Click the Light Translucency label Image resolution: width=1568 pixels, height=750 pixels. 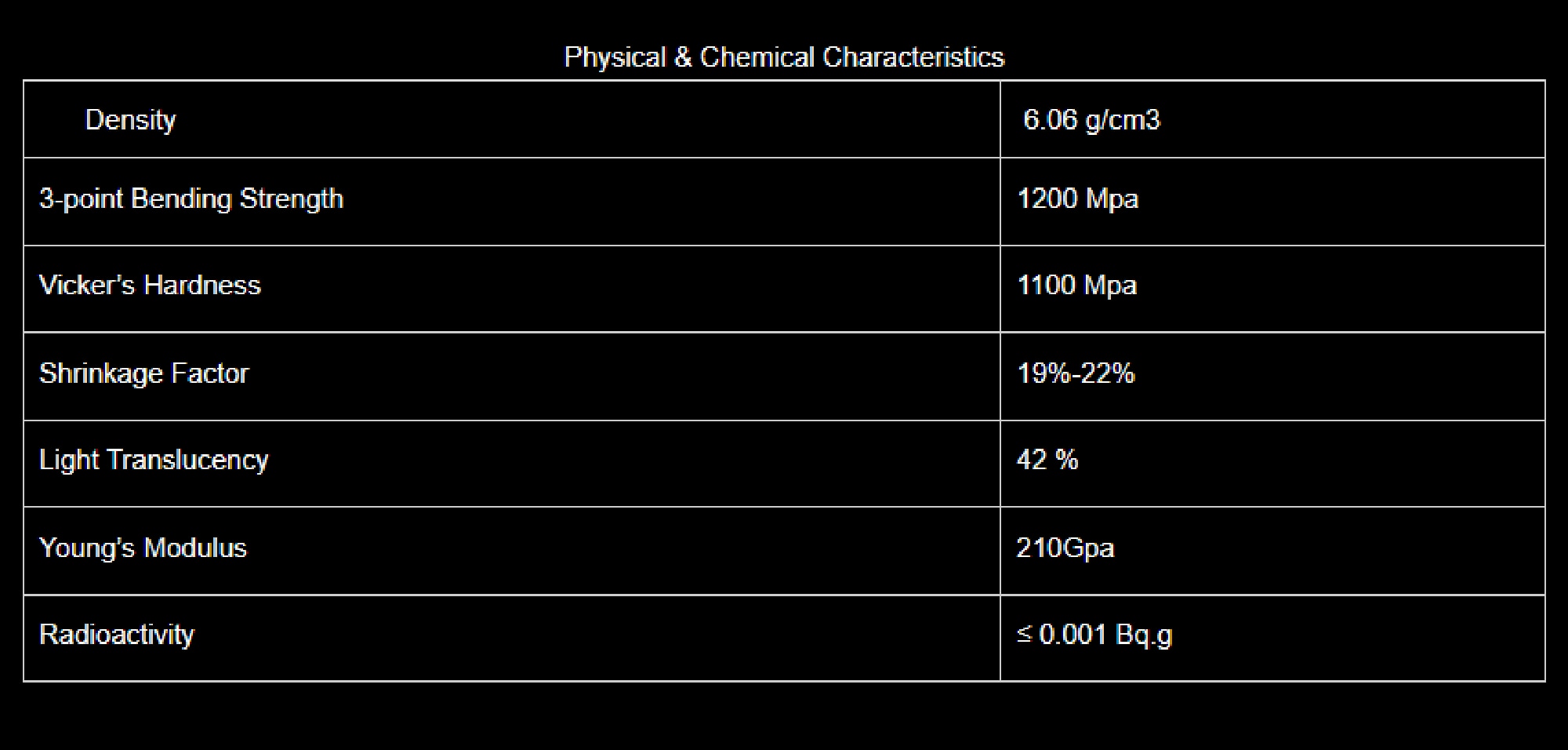click(154, 460)
